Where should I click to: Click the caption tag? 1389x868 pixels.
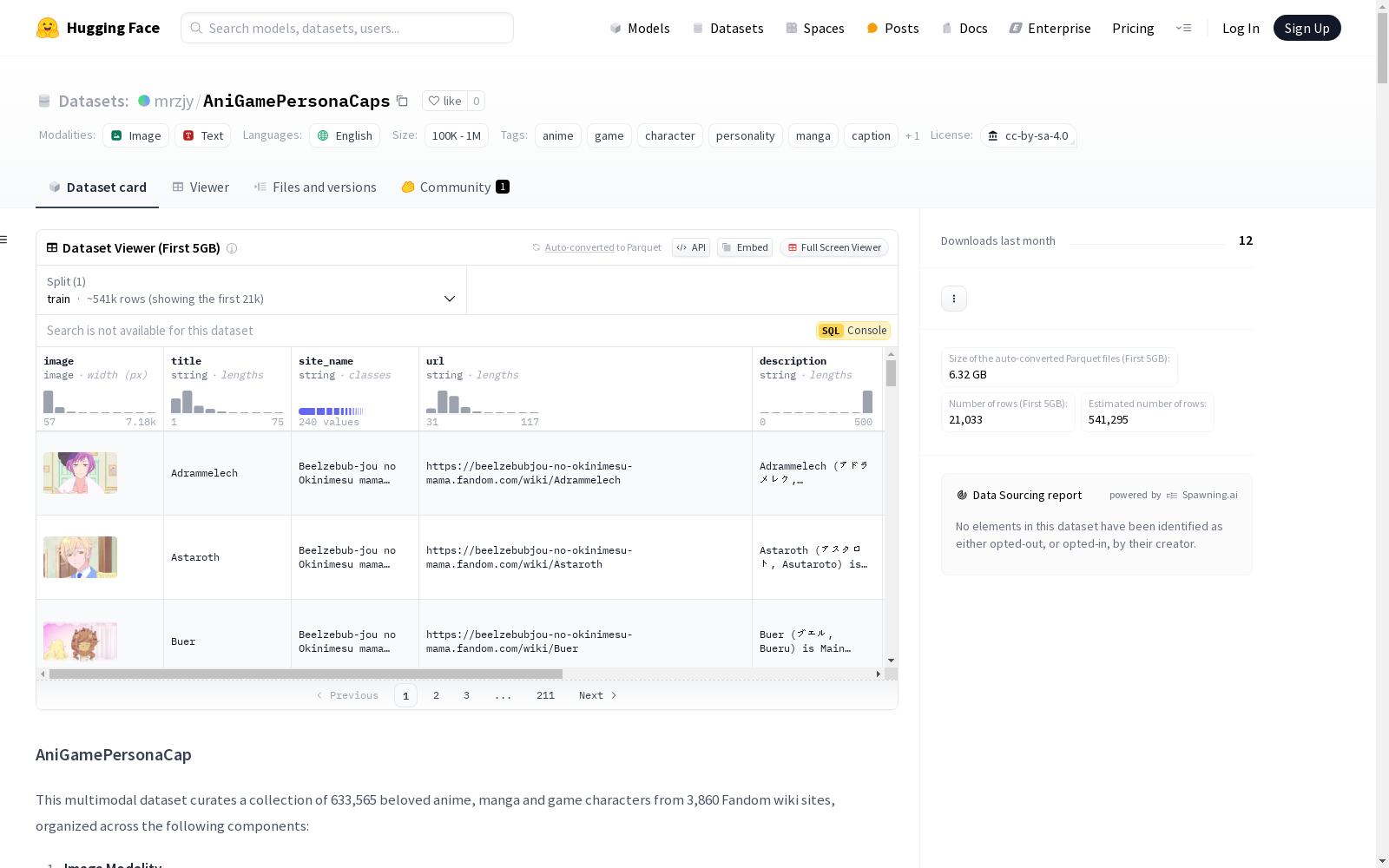tap(871, 135)
